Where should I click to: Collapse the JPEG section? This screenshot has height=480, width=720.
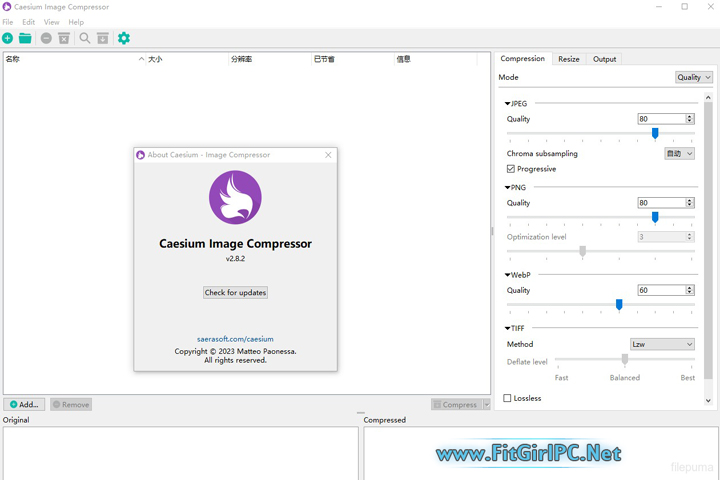pyautogui.click(x=507, y=104)
